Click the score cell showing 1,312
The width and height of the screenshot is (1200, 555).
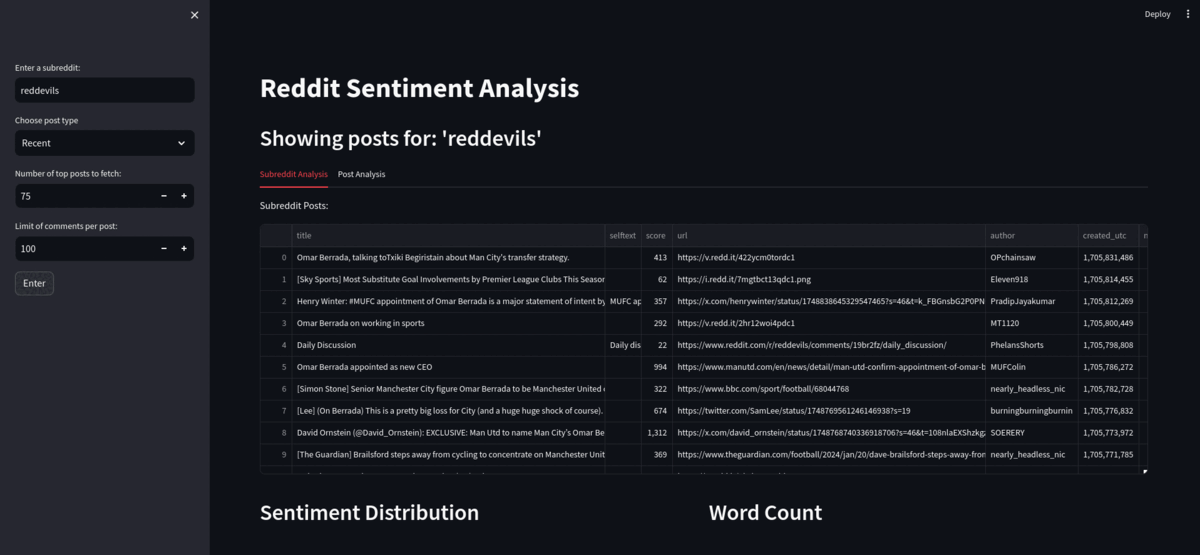(x=656, y=433)
